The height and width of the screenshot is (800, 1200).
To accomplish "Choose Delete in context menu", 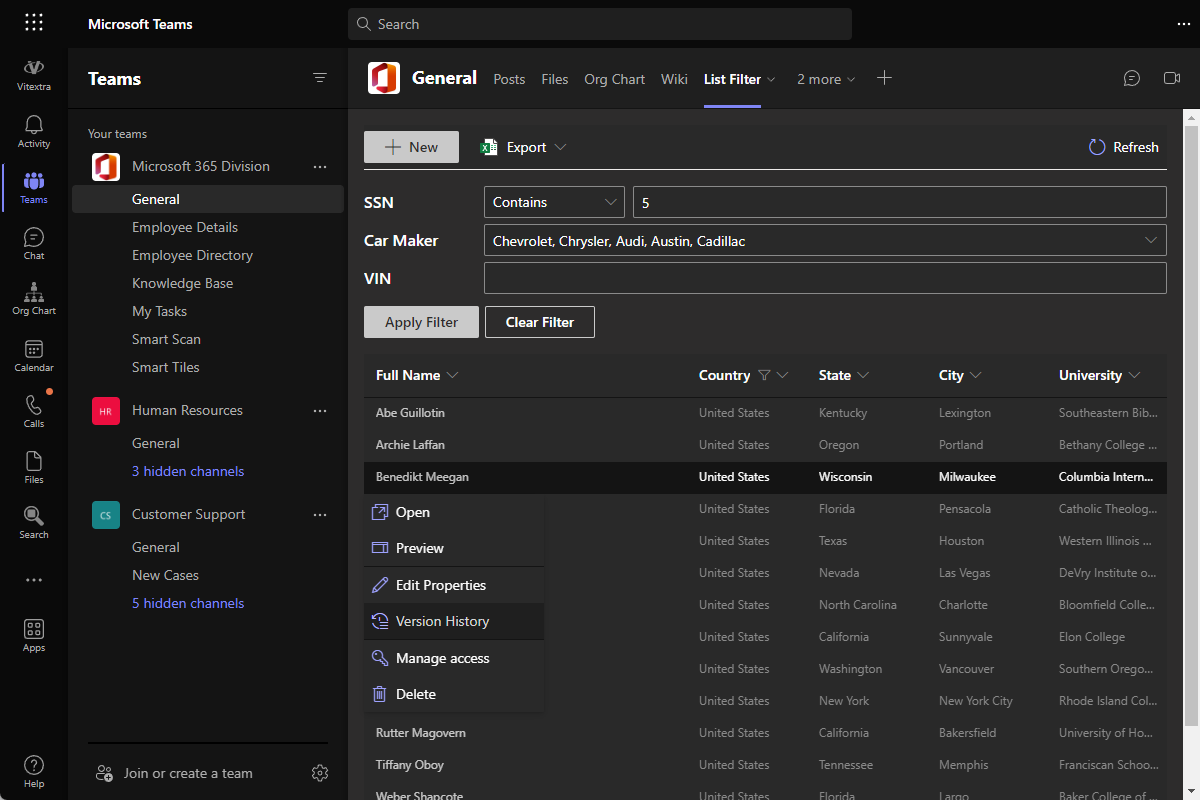I will point(455,694).
